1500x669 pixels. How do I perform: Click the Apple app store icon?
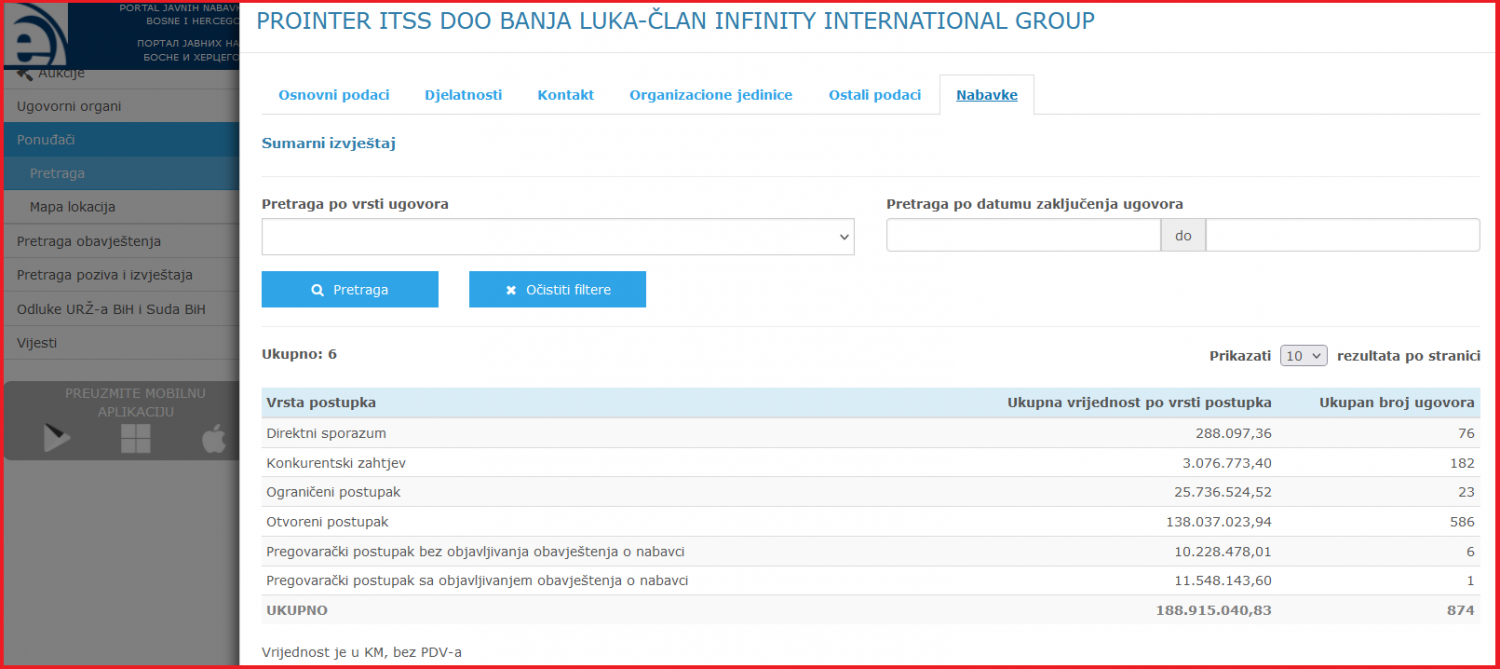pyautogui.click(x=213, y=438)
